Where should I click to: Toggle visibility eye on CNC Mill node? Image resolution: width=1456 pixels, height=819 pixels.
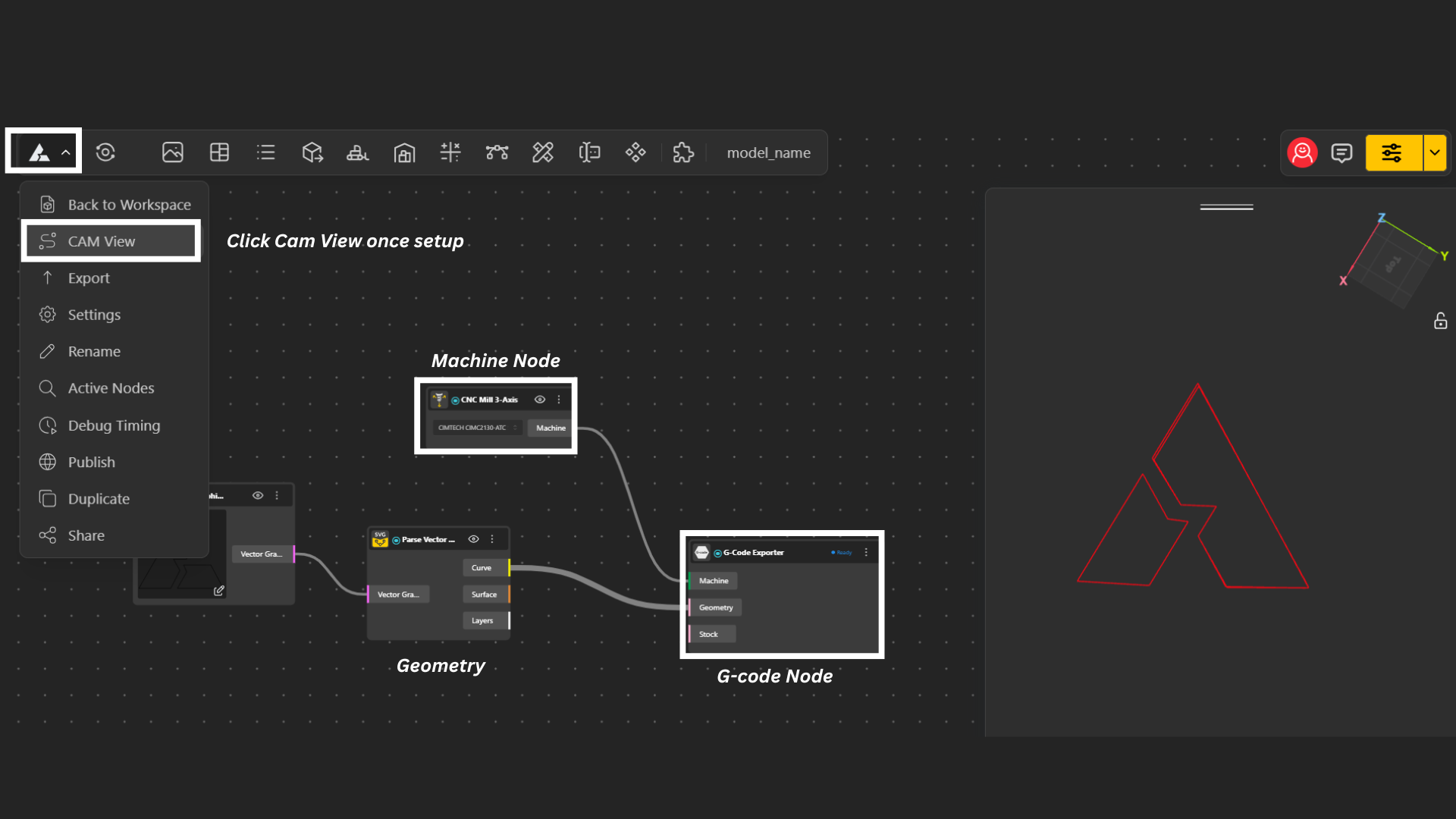[540, 400]
